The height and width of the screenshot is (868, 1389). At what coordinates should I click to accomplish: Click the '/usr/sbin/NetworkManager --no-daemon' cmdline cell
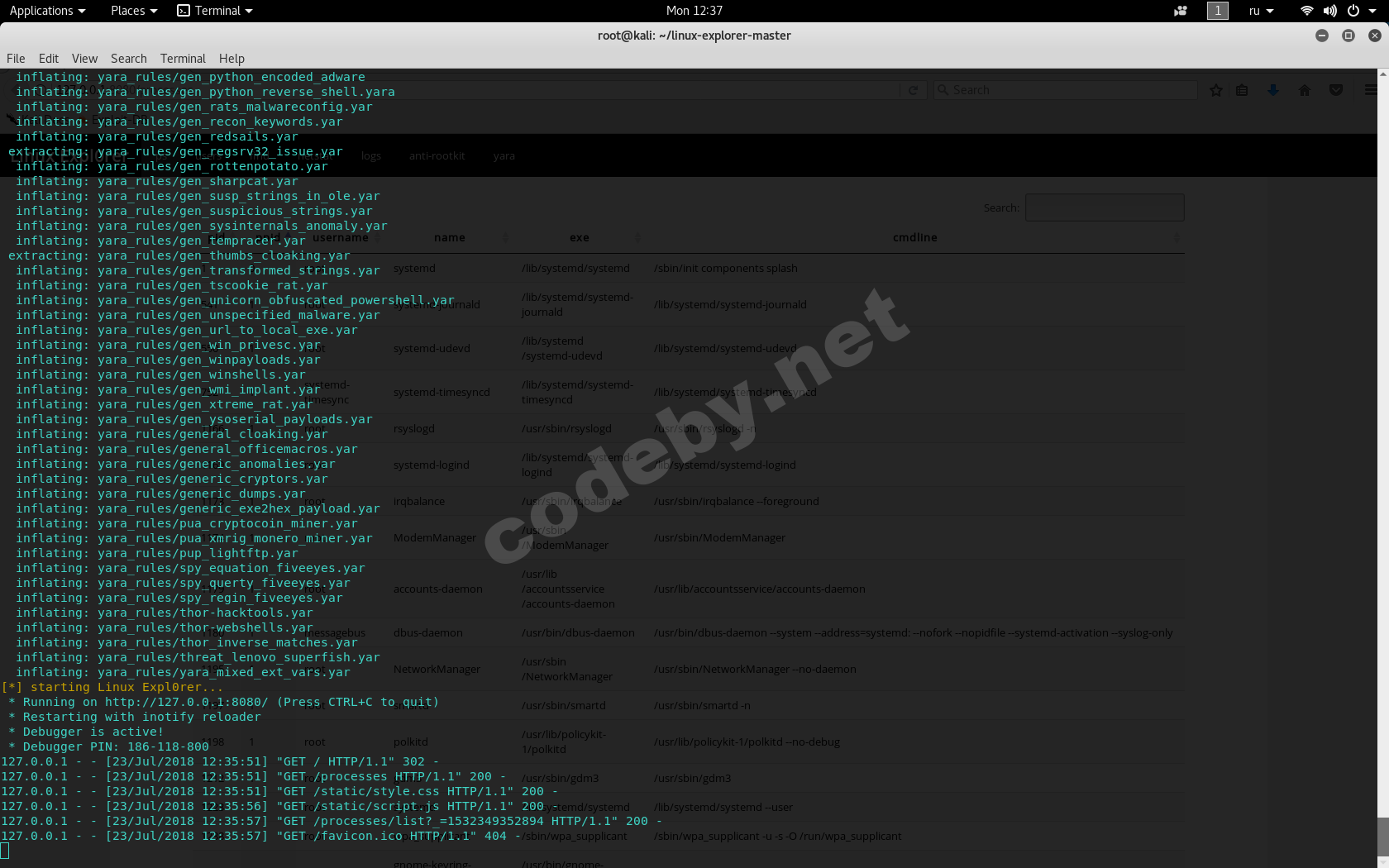tap(755, 670)
